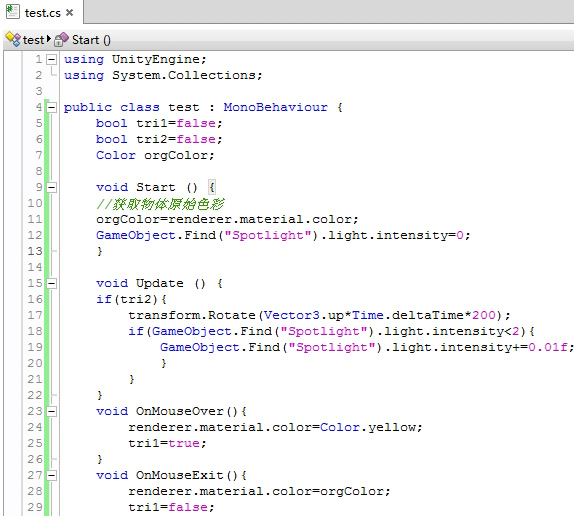Click the highlighted opening brace after Start ()

[212, 187]
